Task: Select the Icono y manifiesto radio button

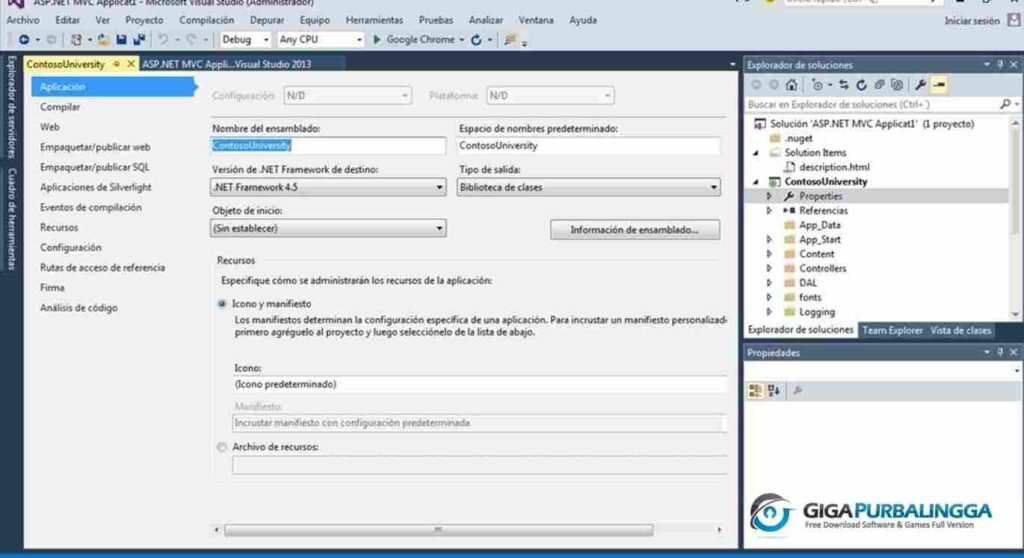Action: (x=222, y=304)
